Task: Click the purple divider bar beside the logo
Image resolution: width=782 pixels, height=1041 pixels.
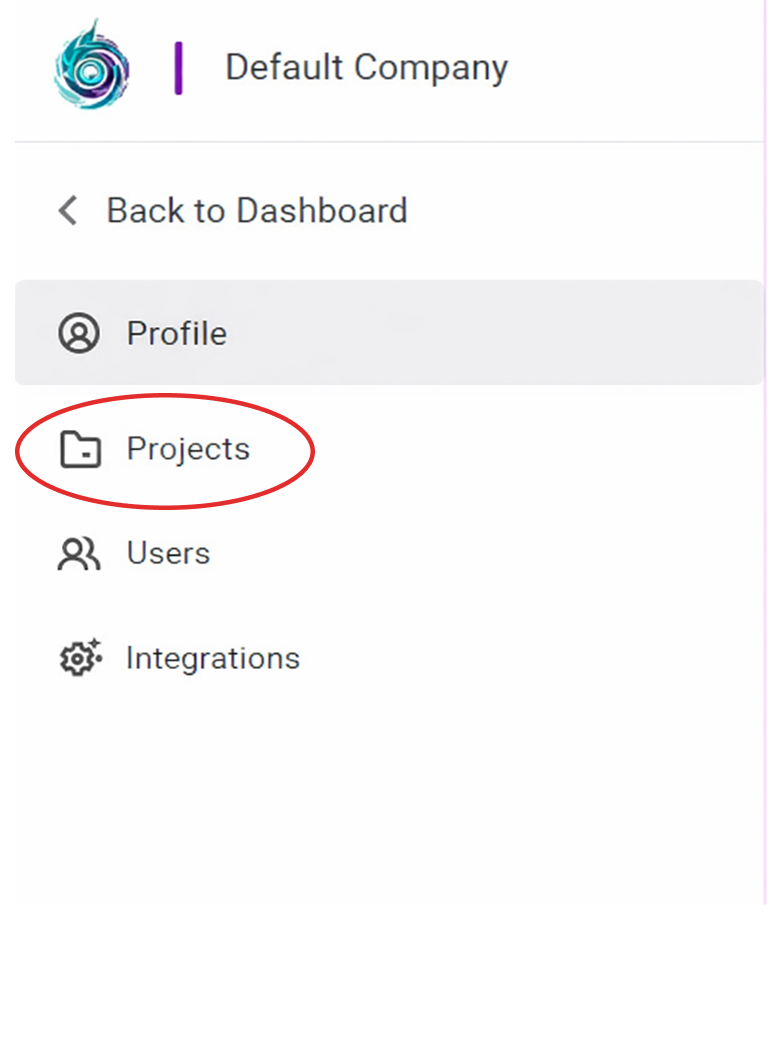Action: [178, 68]
